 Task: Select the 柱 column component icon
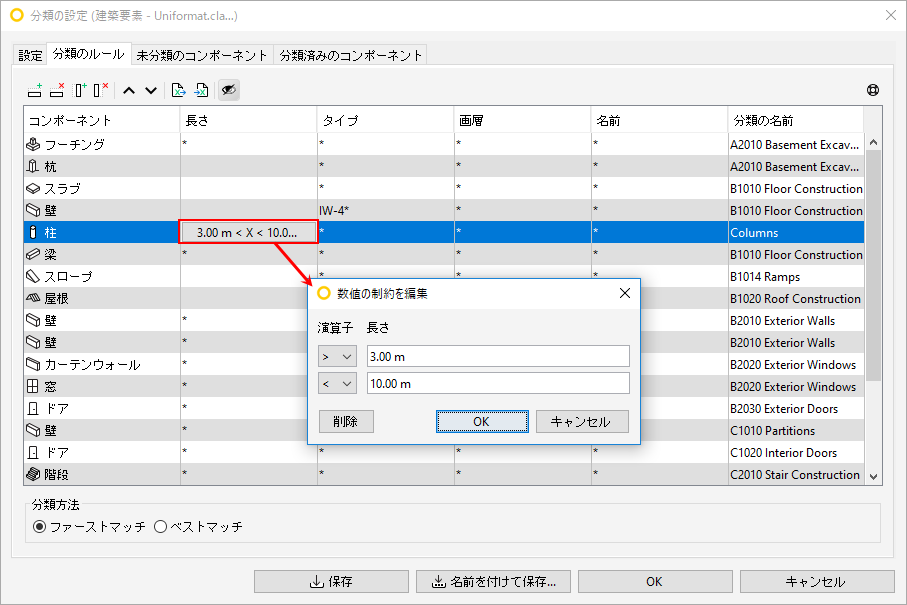coord(33,232)
